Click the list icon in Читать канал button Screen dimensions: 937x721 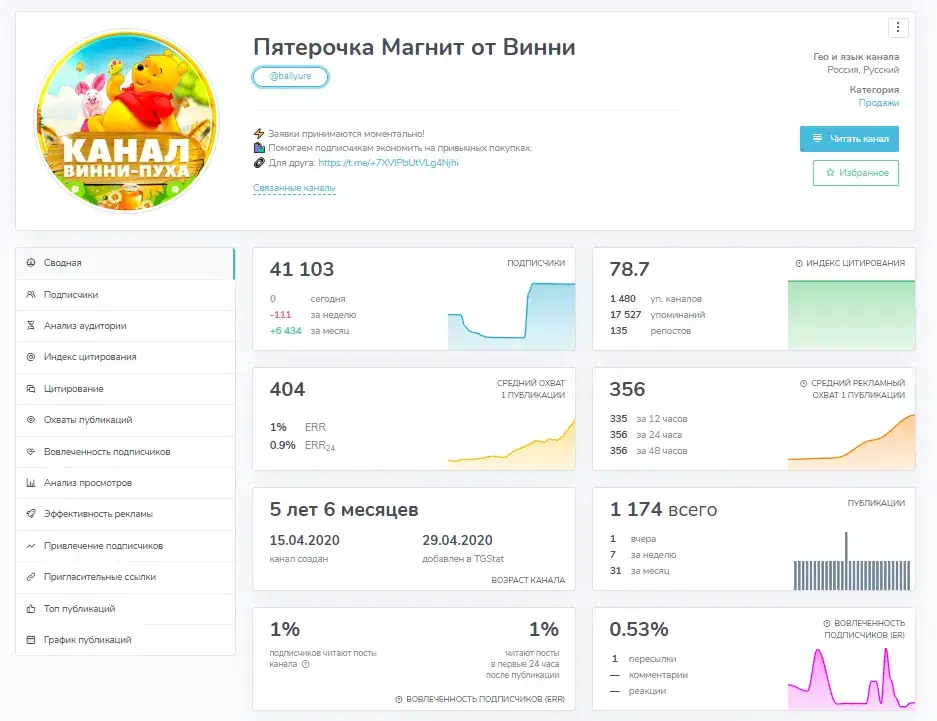817,139
